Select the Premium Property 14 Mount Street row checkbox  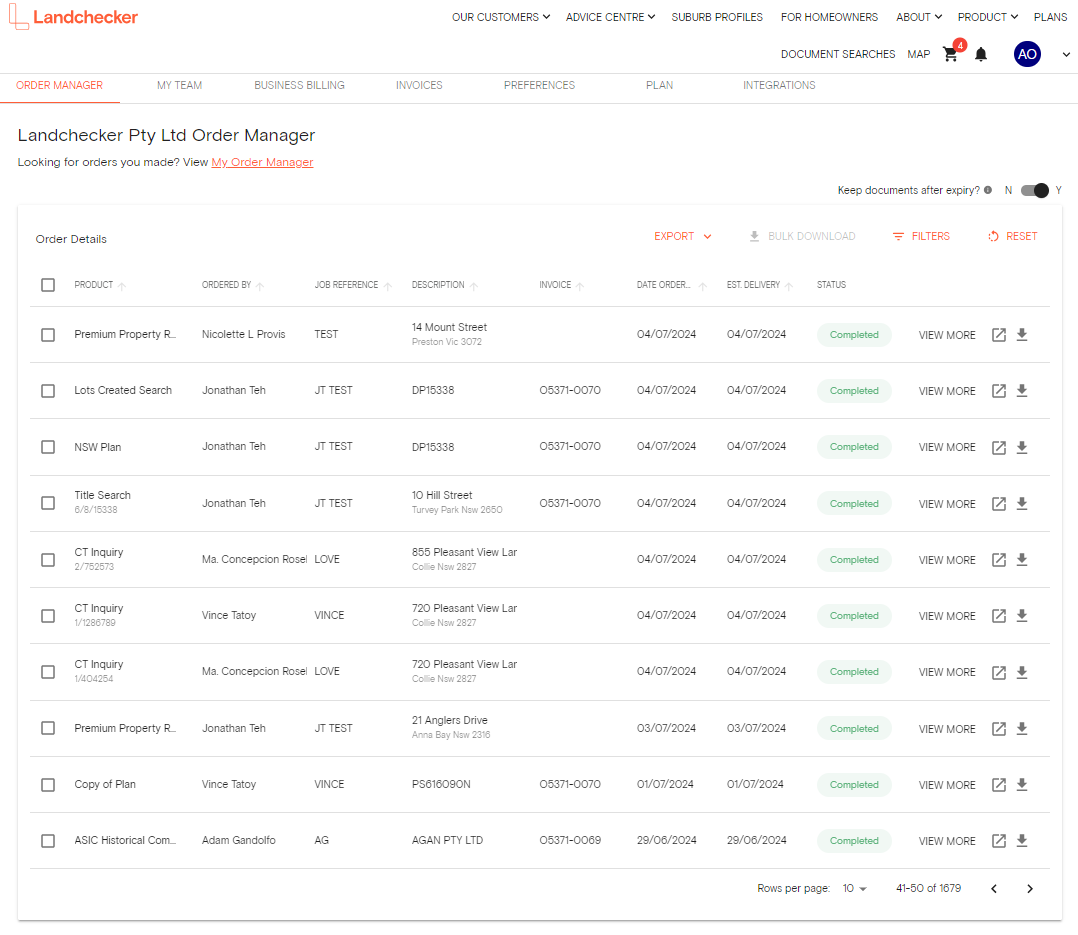[48, 335]
